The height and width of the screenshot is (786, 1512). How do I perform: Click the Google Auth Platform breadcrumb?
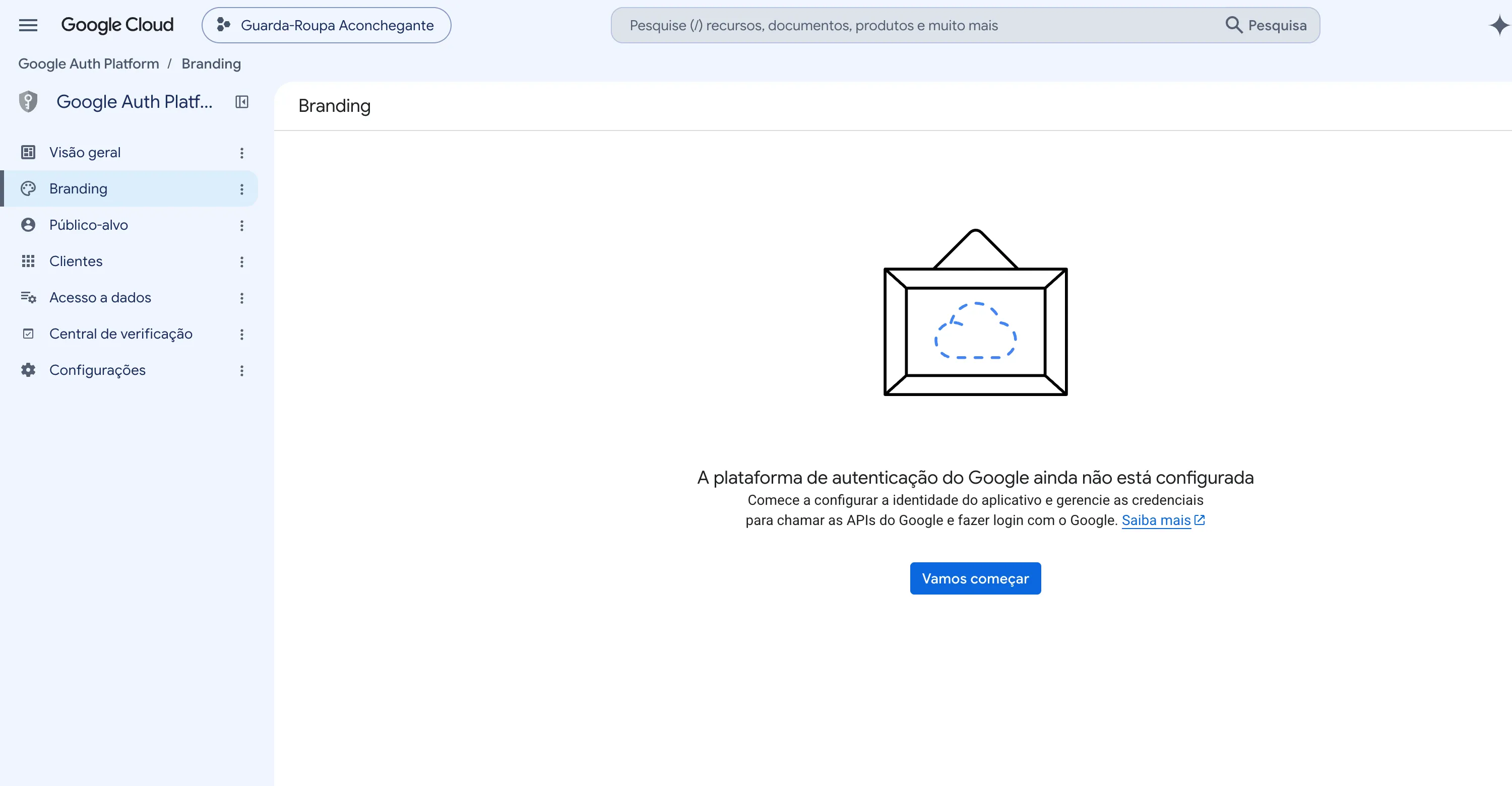[x=89, y=63]
